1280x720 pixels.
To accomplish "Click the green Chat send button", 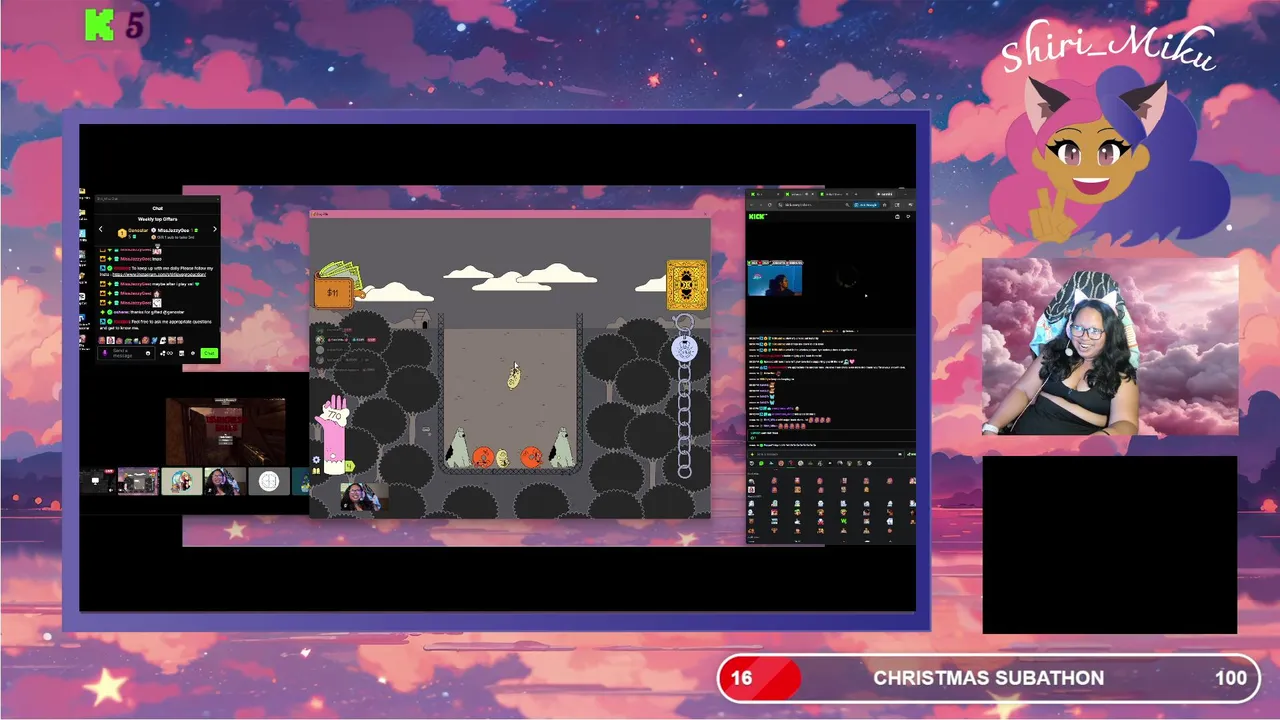I will 209,353.
